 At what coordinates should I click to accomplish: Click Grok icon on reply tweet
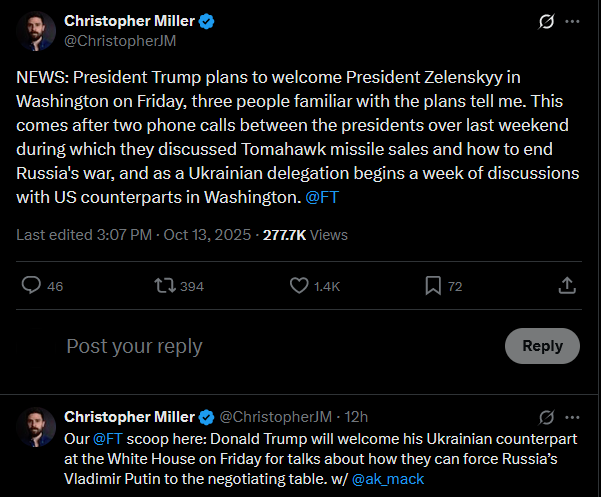coord(546,416)
